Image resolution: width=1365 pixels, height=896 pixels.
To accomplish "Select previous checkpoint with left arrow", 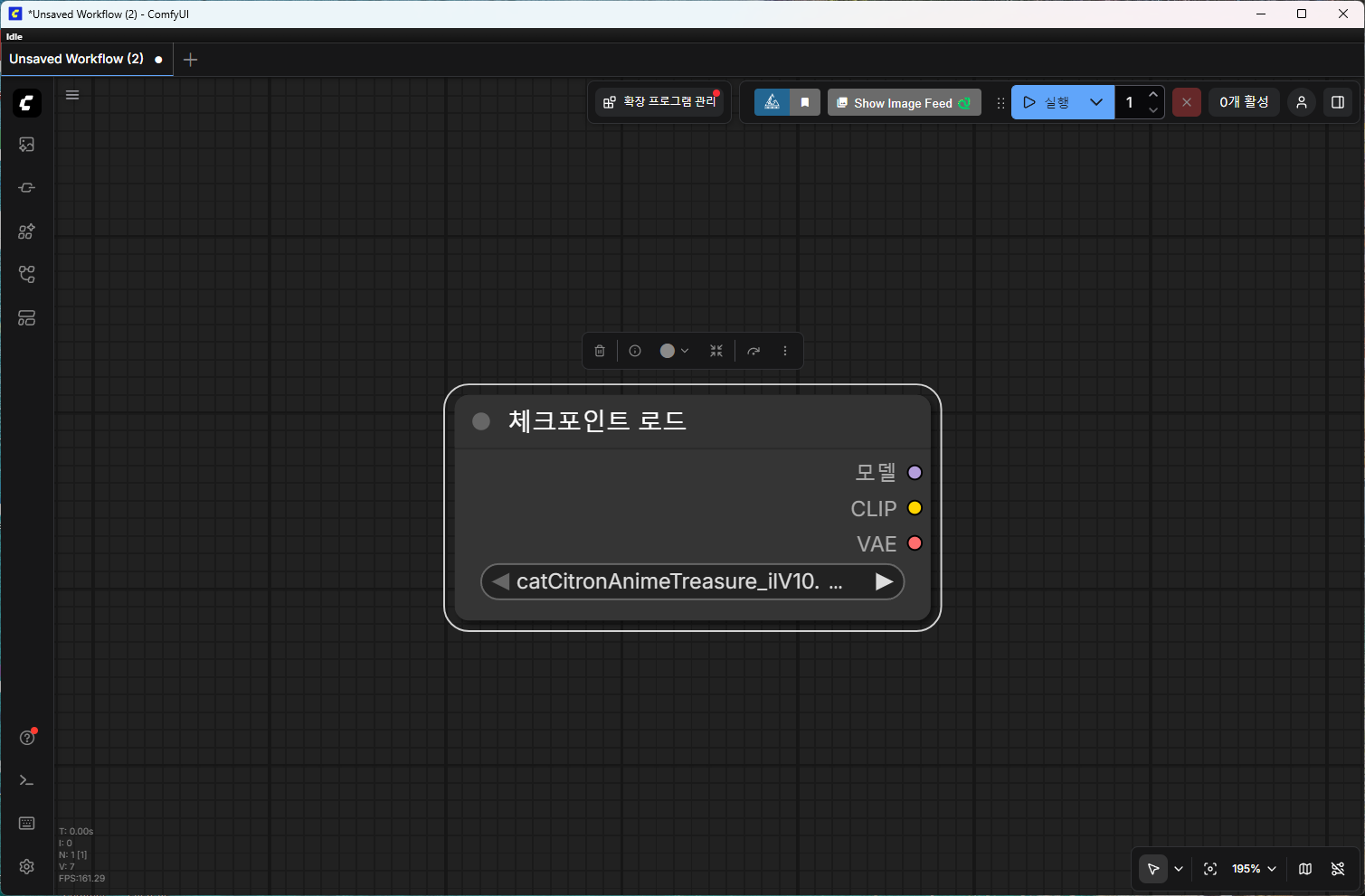I will click(500, 581).
